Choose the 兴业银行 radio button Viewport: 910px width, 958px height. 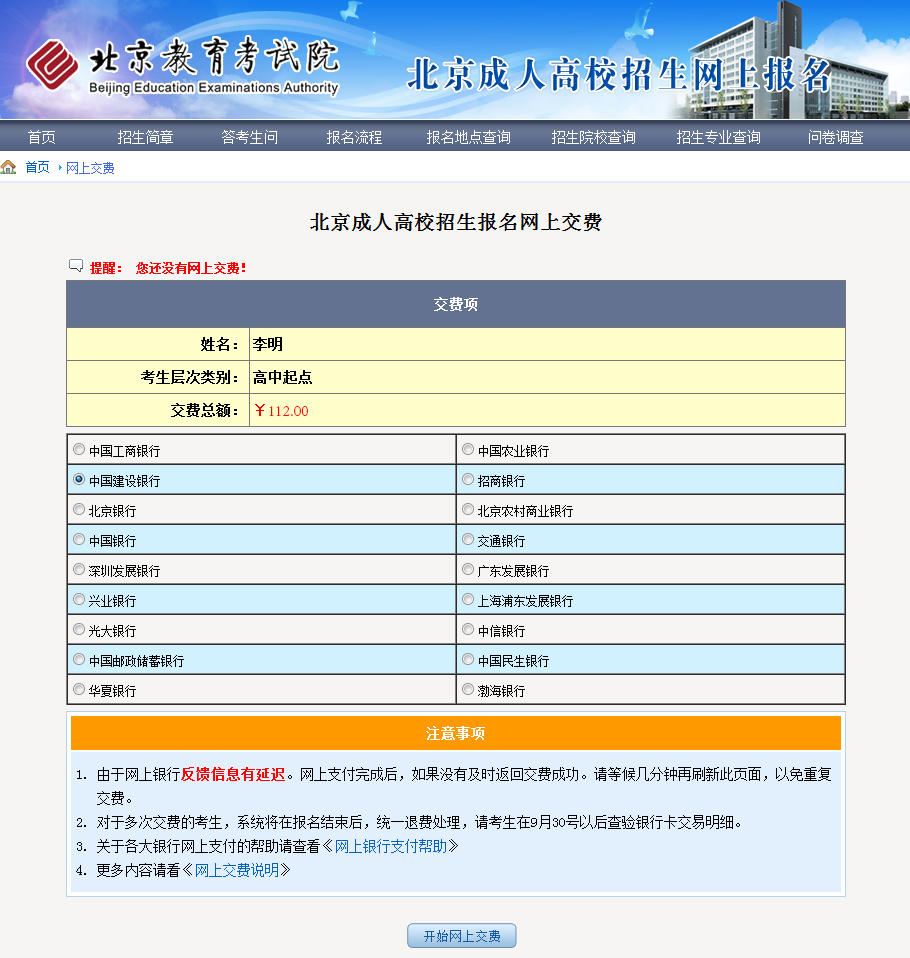tap(79, 599)
